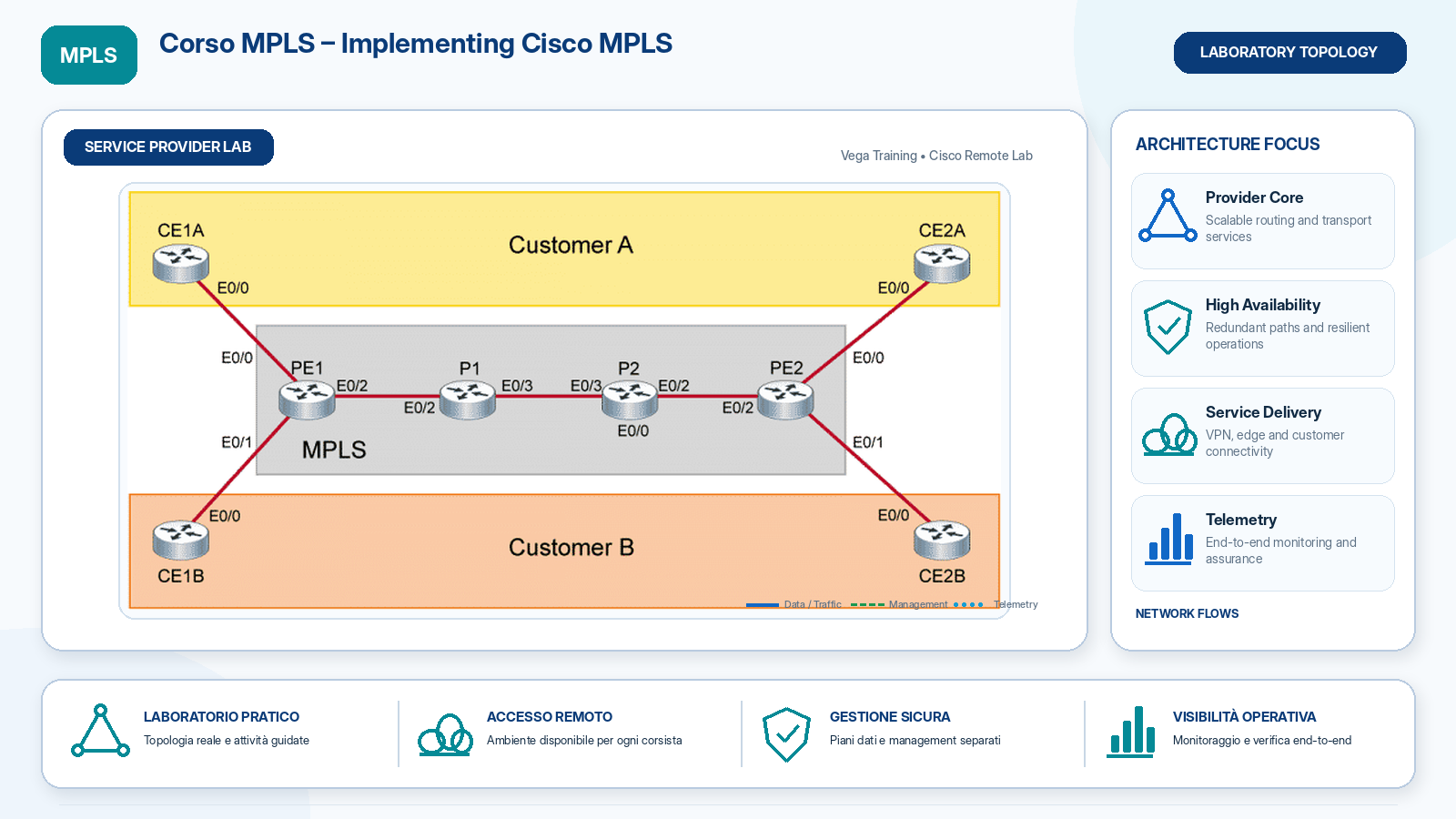
Task: Select the CE1B router icon
Action: pos(181,541)
